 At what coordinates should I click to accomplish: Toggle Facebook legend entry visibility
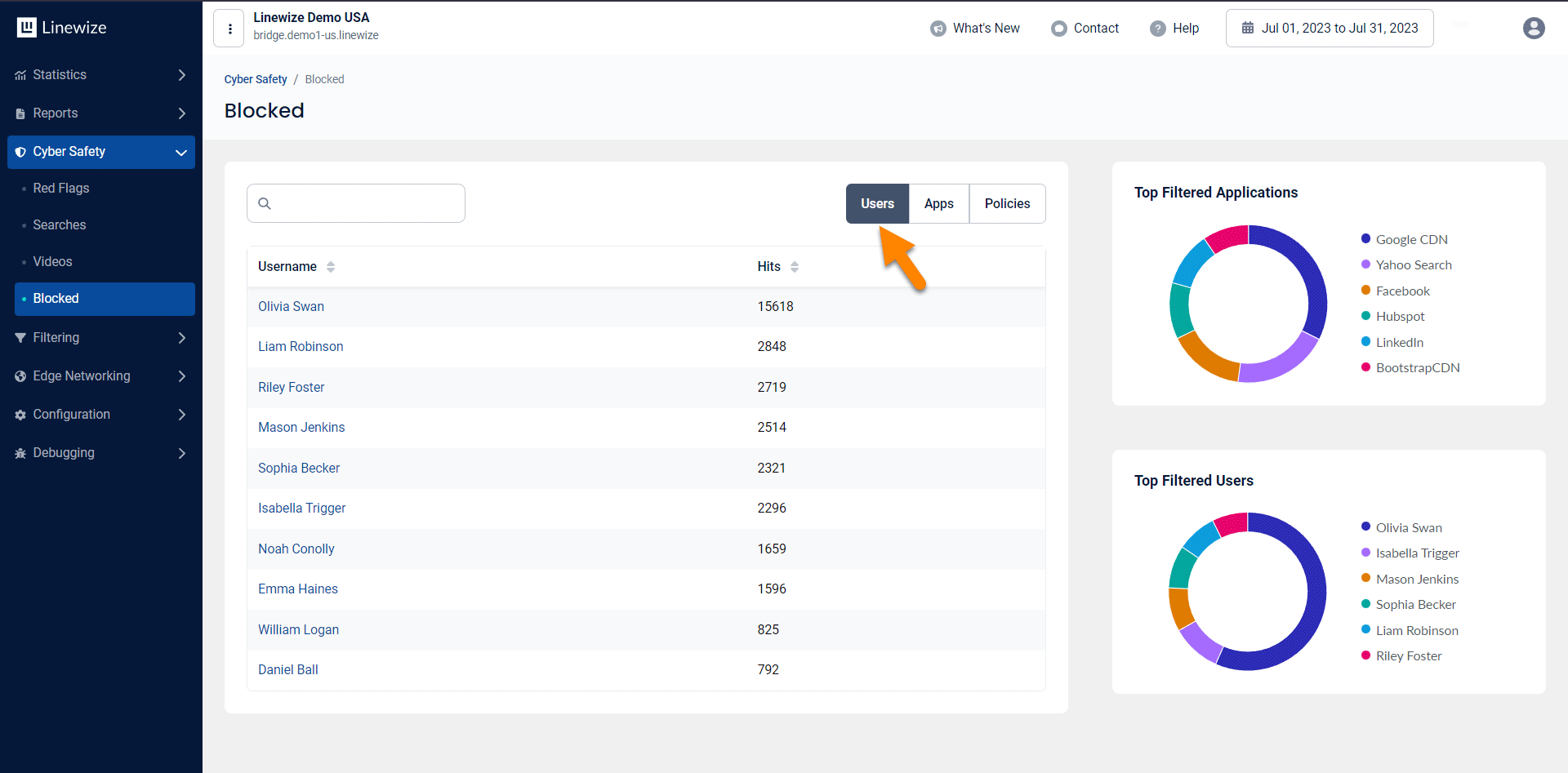tap(1402, 291)
